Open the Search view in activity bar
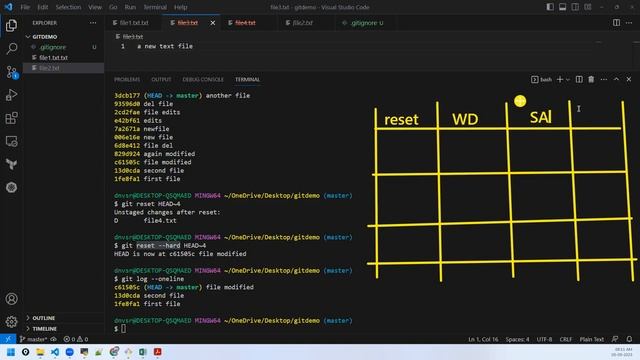This screenshot has height=360, width=640. coord(11,49)
